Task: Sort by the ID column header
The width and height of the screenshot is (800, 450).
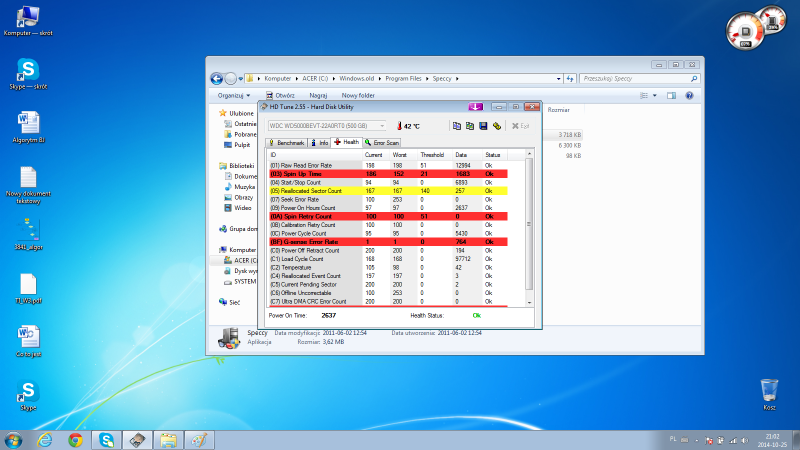Action: [x=315, y=155]
